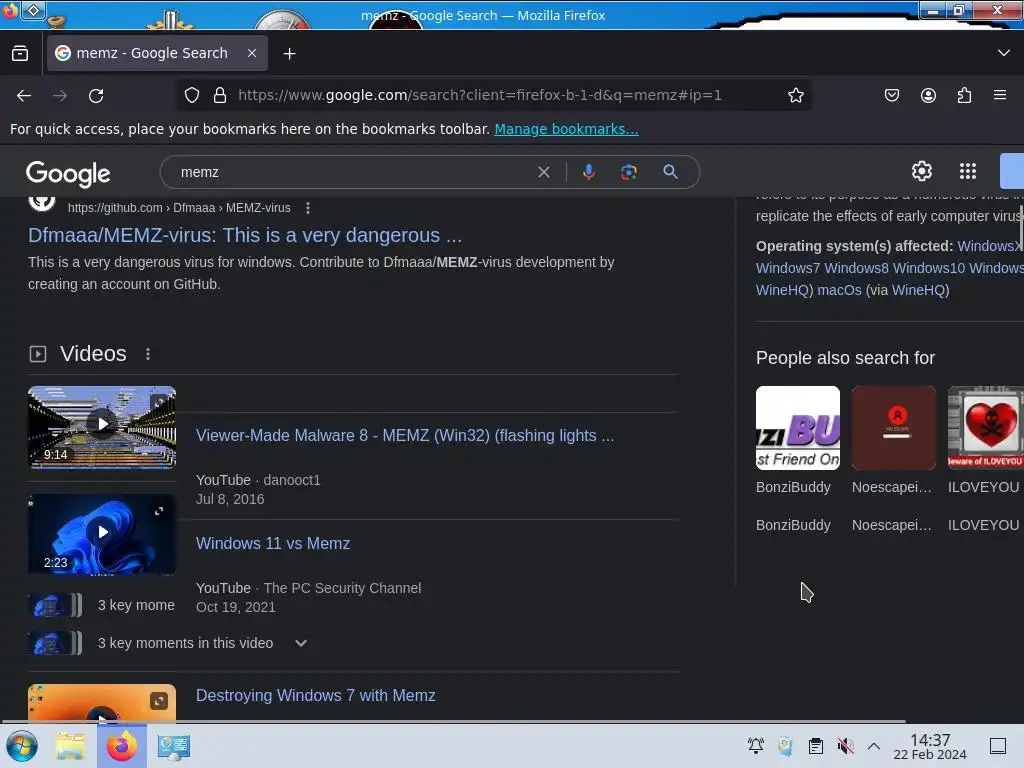Open the Windows7 operating system link

tap(788, 268)
